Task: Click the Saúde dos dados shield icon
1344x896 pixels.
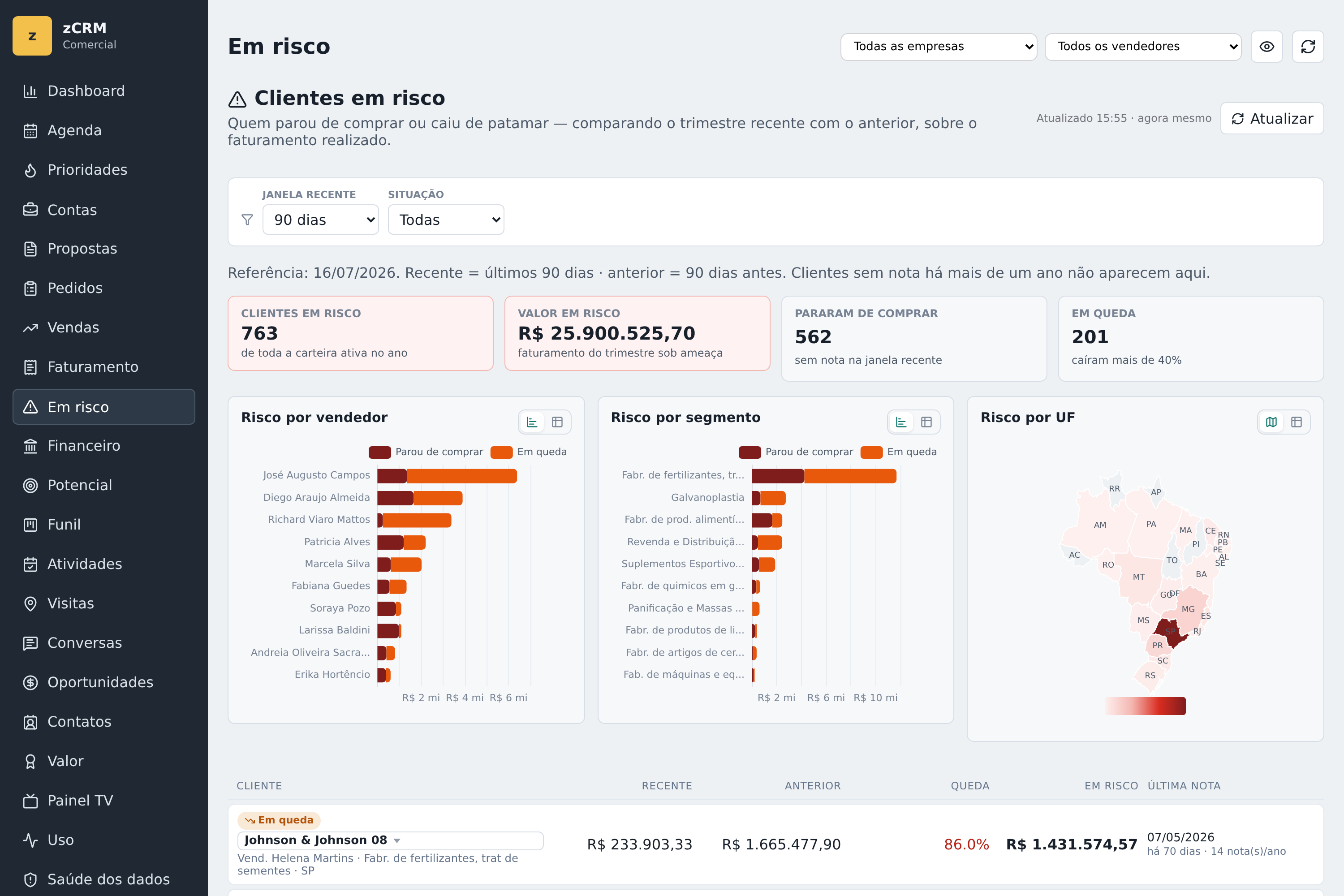Action: pyautogui.click(x=30, y=879)
